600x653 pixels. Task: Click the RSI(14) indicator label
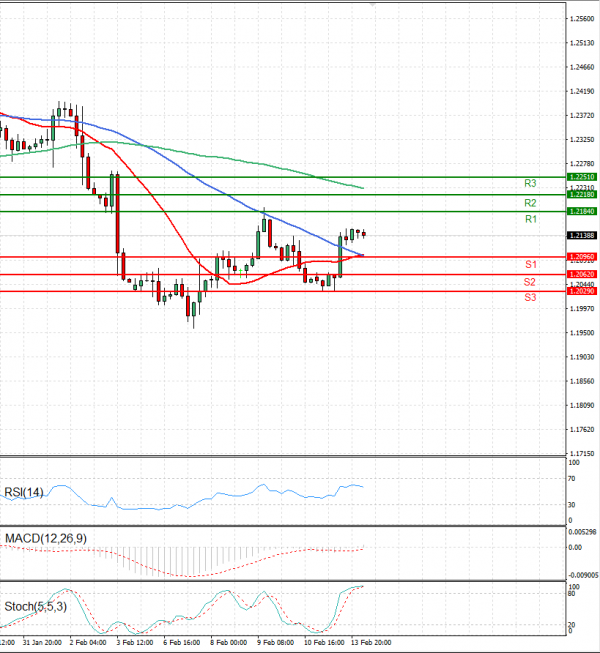tap(24, 493)
